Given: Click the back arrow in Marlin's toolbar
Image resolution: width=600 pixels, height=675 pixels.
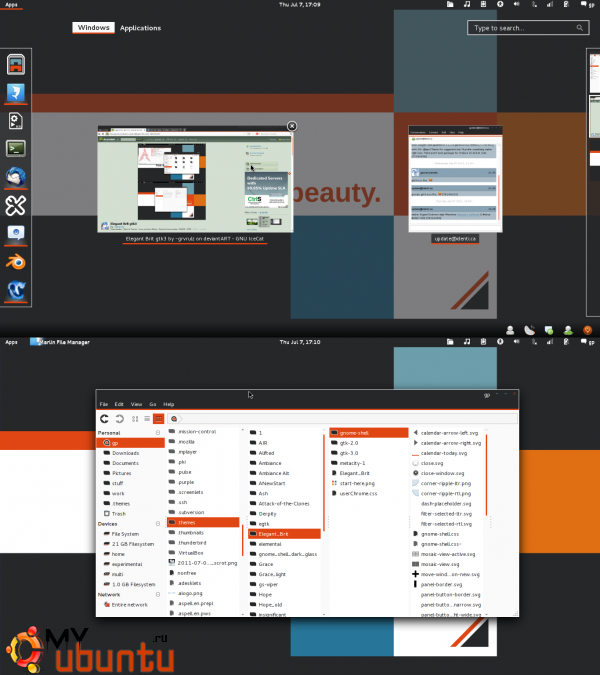Looking at the screenshot, I should tap(104, 418).
